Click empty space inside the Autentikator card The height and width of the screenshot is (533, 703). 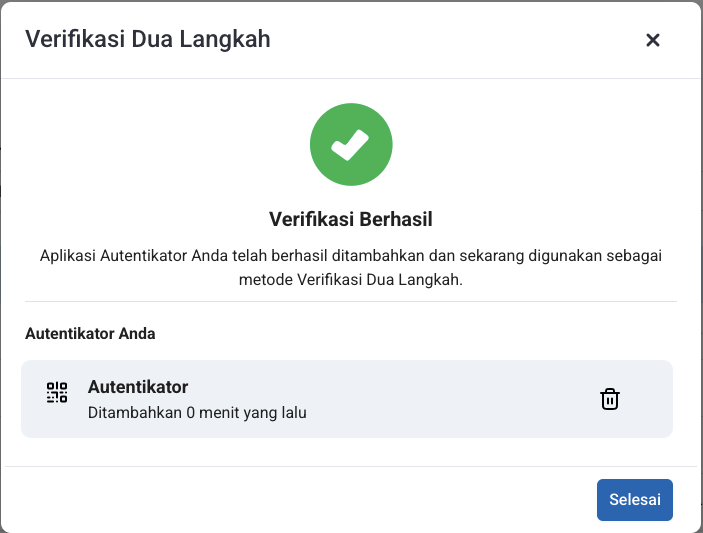pyautogui.click(x=450, y=399)
